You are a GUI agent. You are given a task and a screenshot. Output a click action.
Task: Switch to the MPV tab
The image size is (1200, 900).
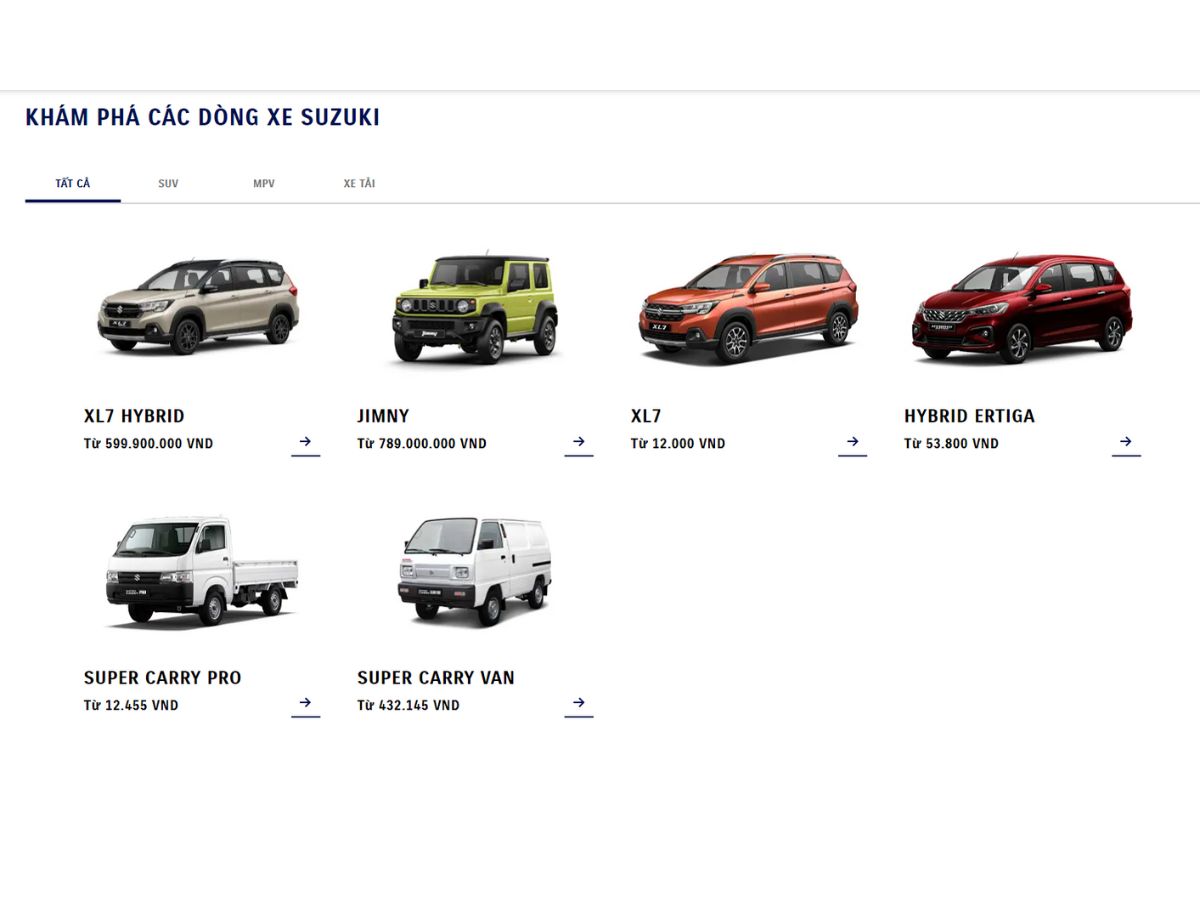[x=264, y=184]
